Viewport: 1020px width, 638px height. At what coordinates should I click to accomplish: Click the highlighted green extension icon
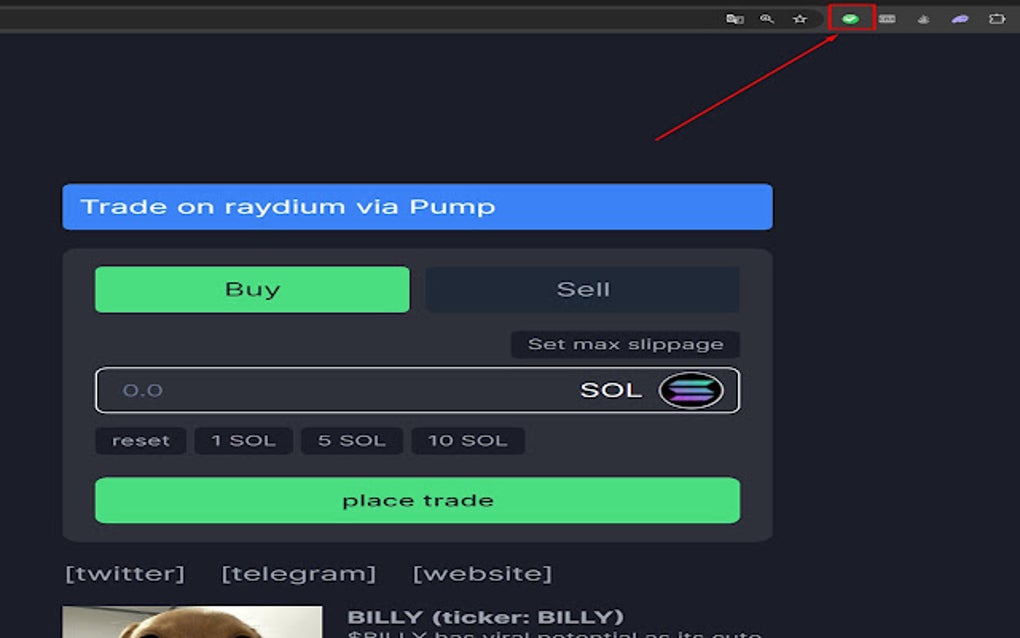851,18
